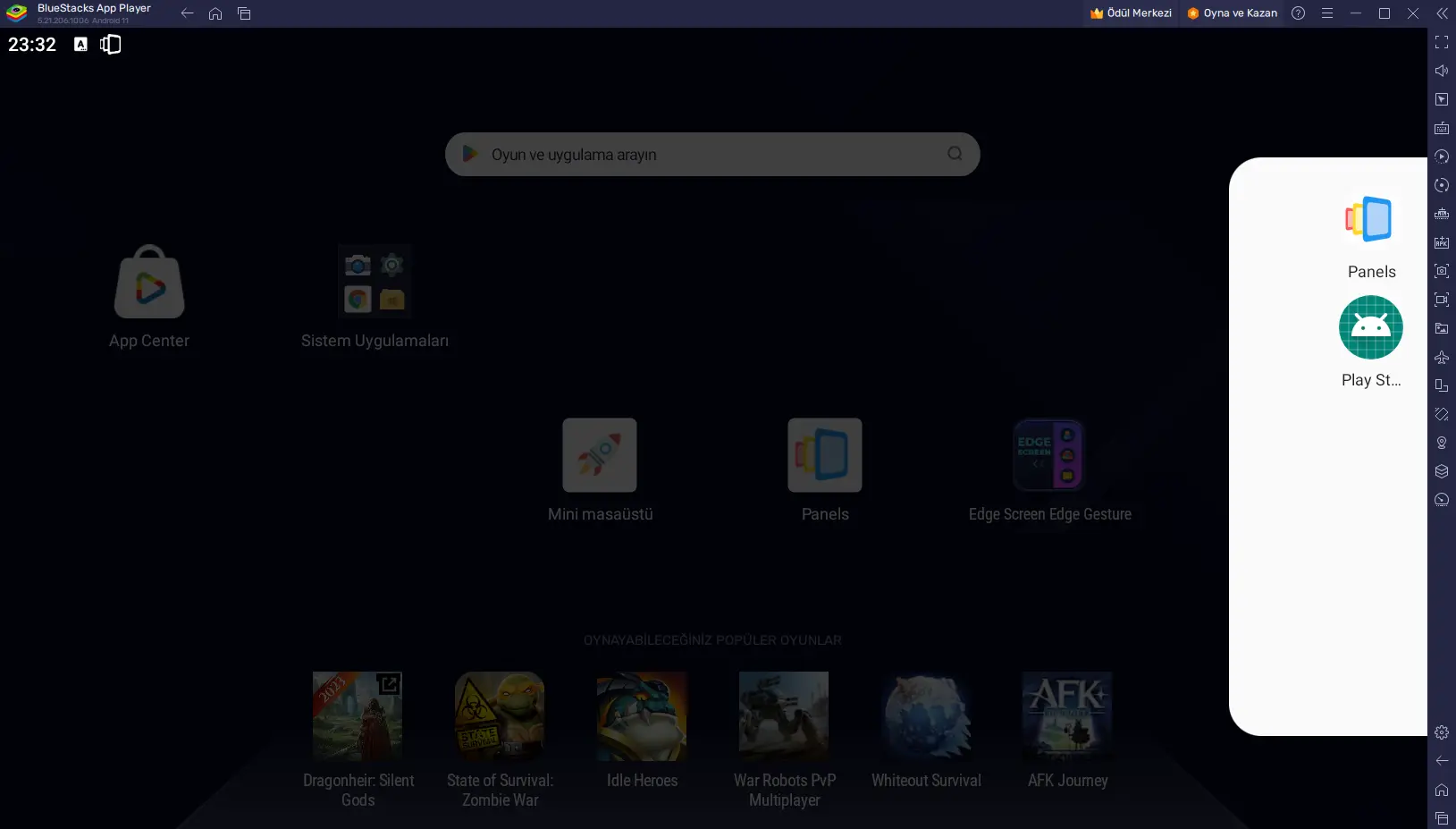This screenshot has height=829, width=1456.
Task: Open the hamburger menu in title bar
Action: 1327,13
